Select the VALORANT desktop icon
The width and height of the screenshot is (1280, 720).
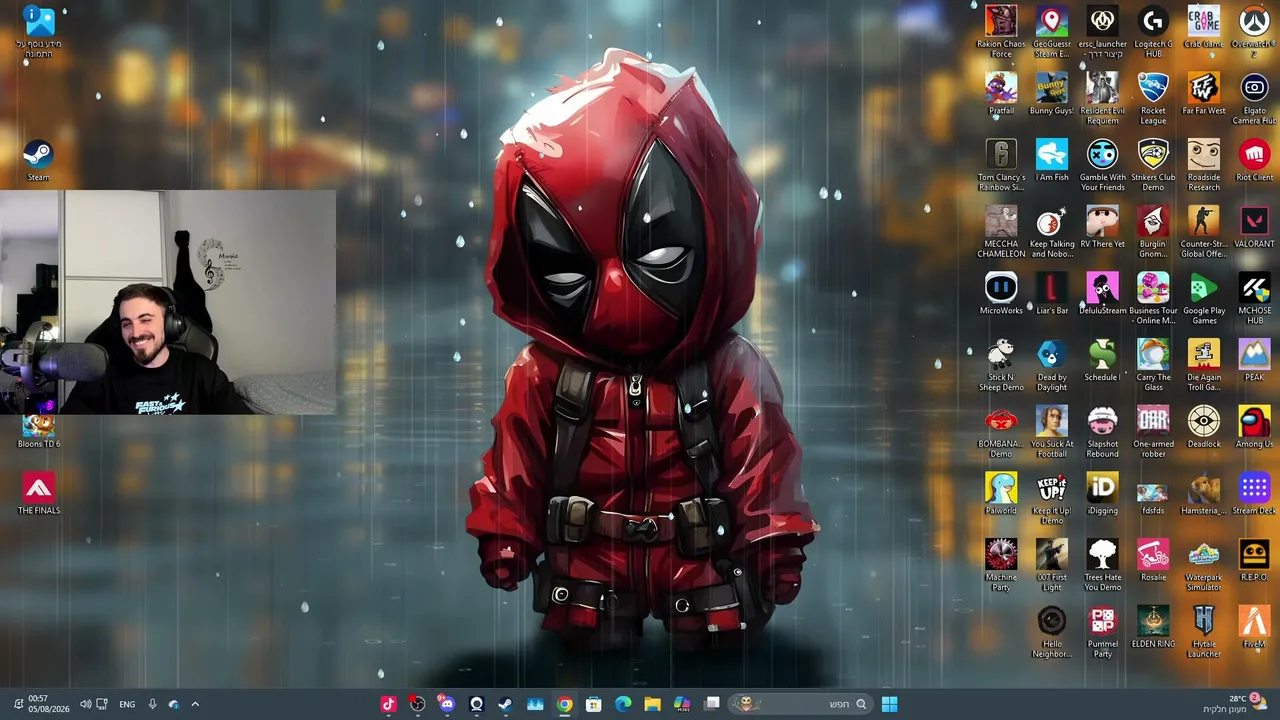tap(1254, 227)
